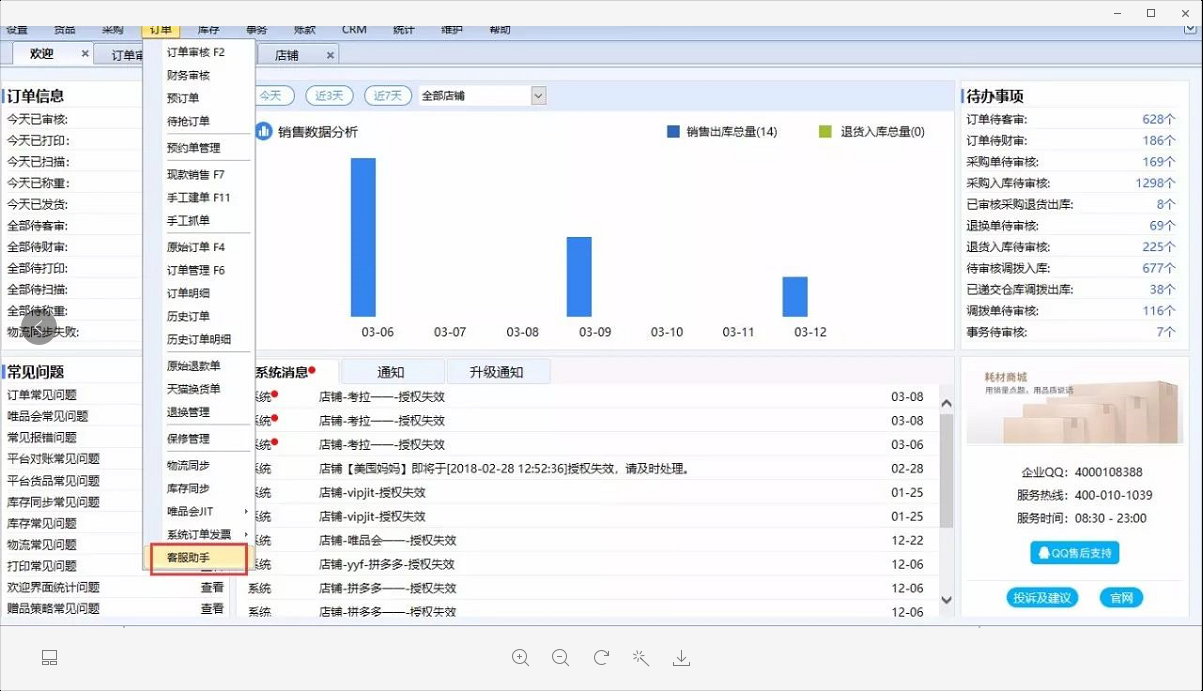The height and width of the screenshot is (691, 1203).
Task: Filter chart by 近3天
Action: click(x=330, y=96)
